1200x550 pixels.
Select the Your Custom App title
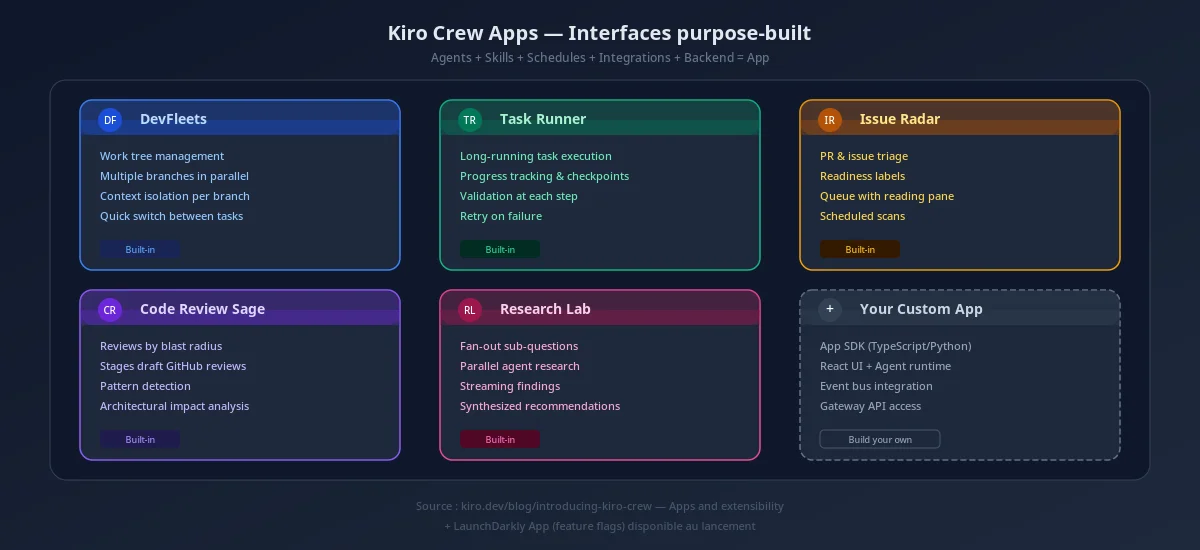click(x=921, y=309)
